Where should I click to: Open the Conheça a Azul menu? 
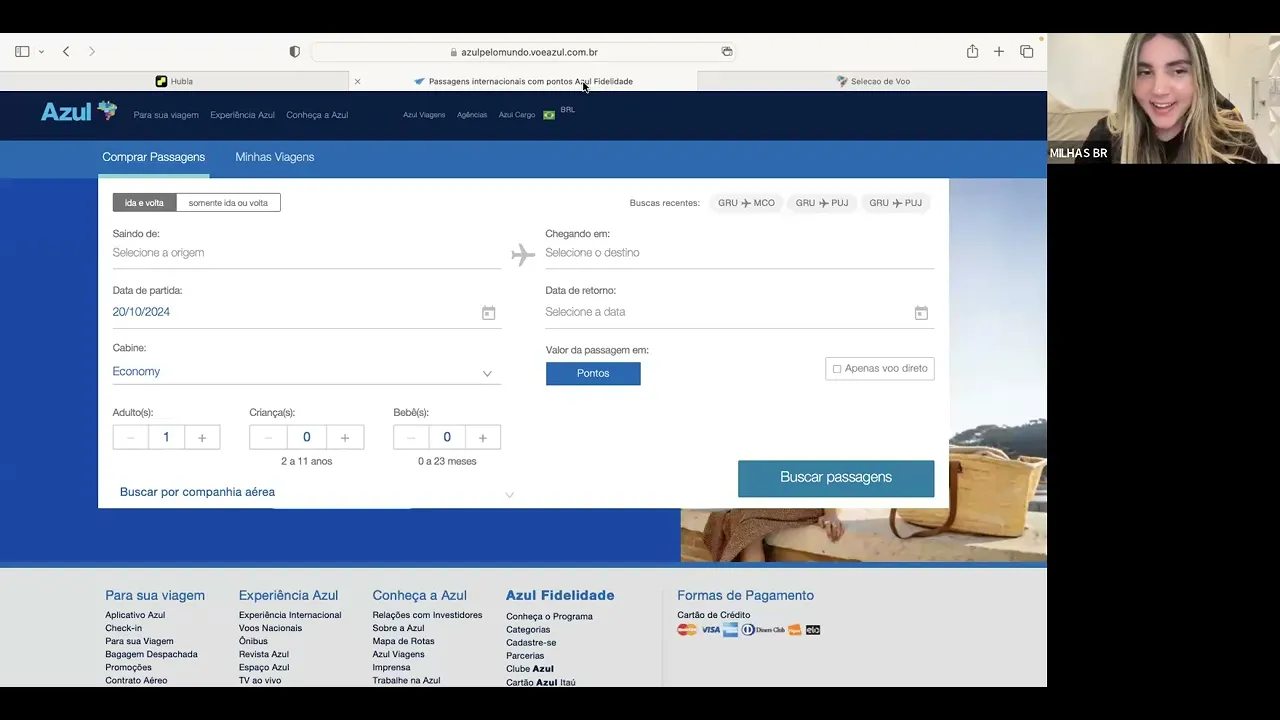click(317, 115)
